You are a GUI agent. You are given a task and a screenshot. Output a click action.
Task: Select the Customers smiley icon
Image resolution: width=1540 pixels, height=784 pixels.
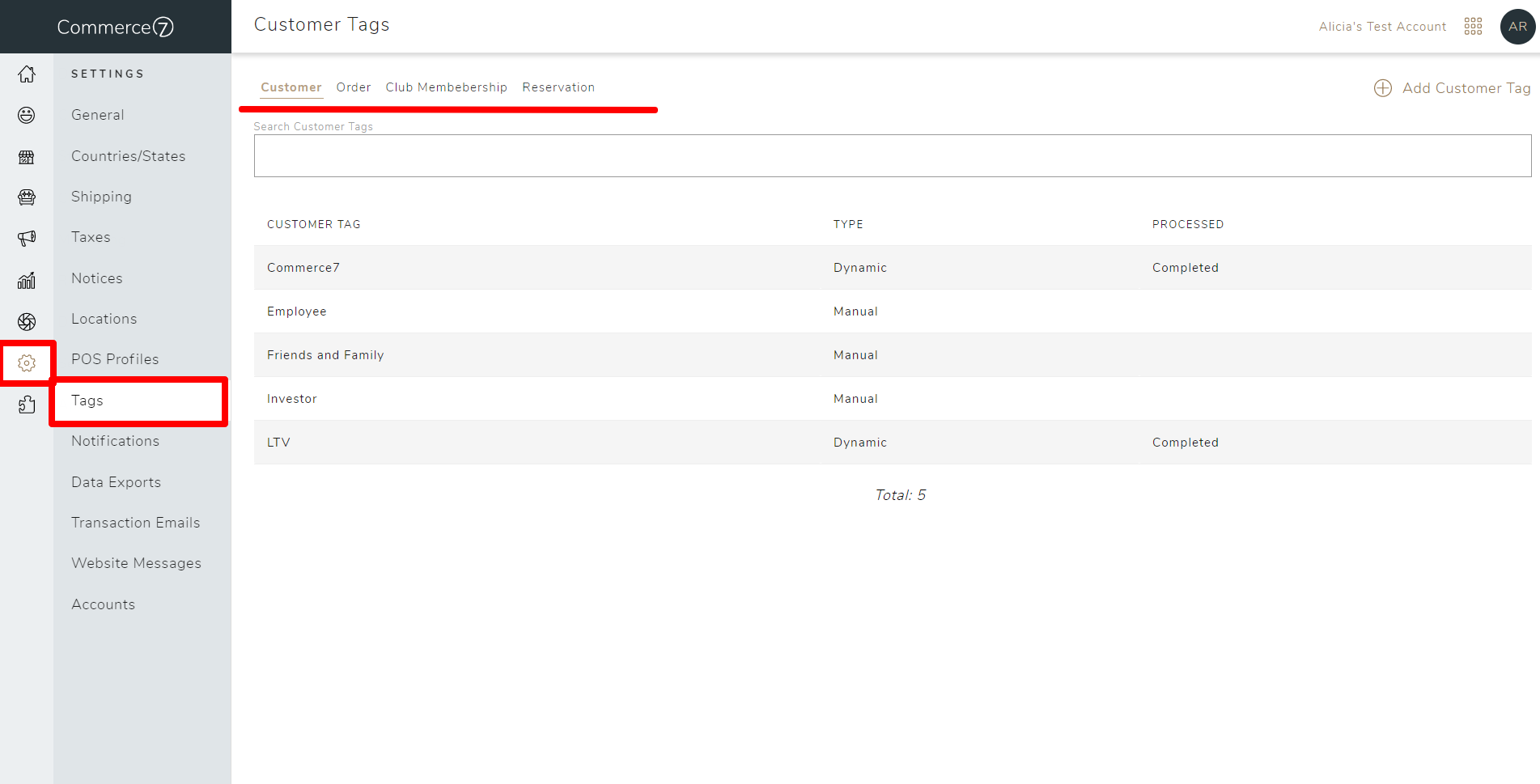pyautogui.click(x=27, y=115)
